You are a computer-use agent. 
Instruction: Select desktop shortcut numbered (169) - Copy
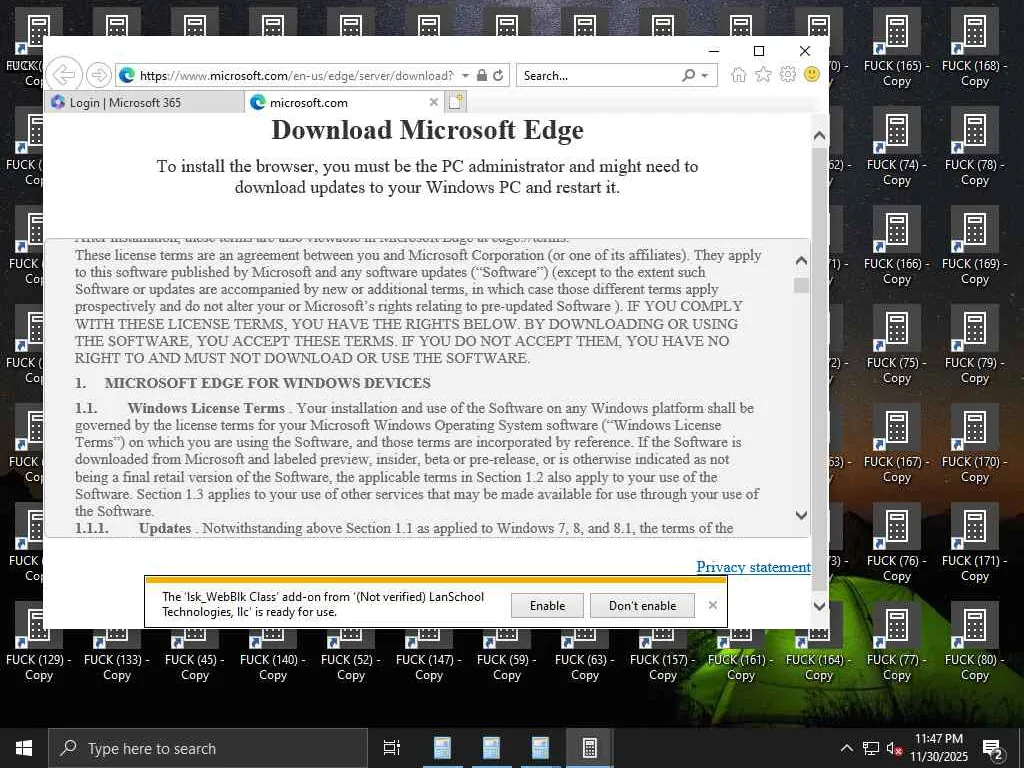tap(974, 248)
